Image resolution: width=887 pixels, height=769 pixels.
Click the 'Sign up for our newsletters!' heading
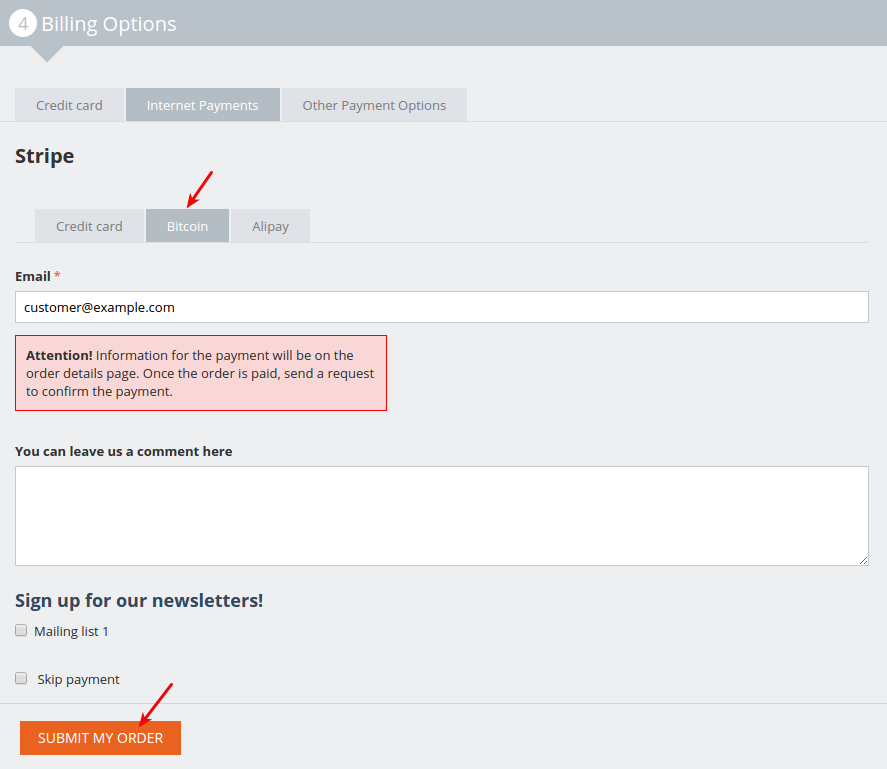(x=139, y=600)
